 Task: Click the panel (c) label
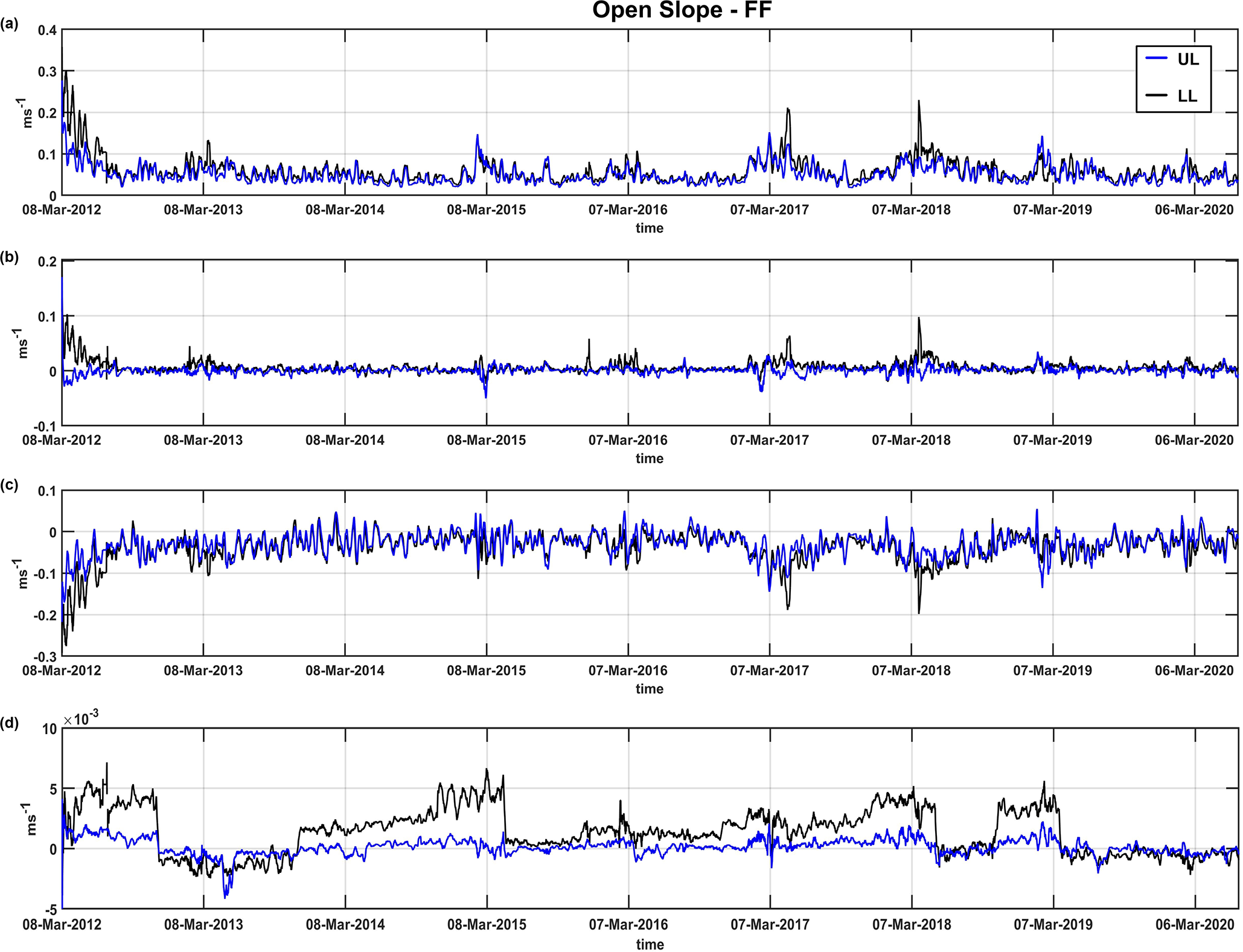point(10,485)
